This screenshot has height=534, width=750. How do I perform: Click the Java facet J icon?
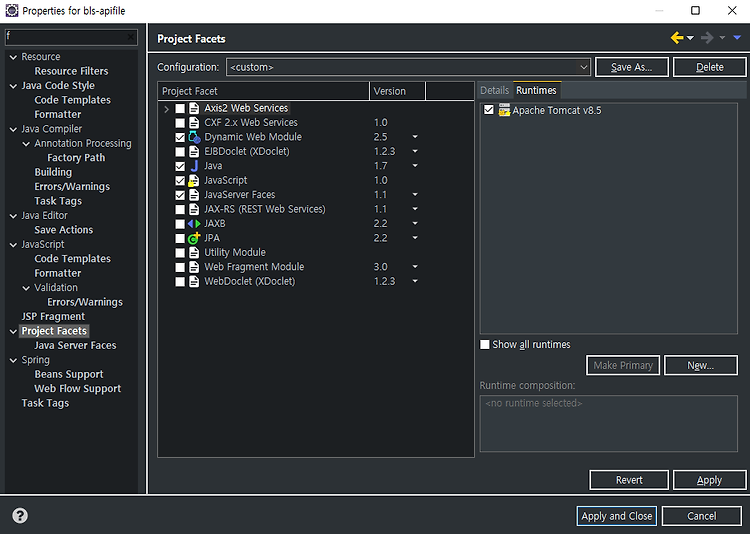click(x=194, y=166)
